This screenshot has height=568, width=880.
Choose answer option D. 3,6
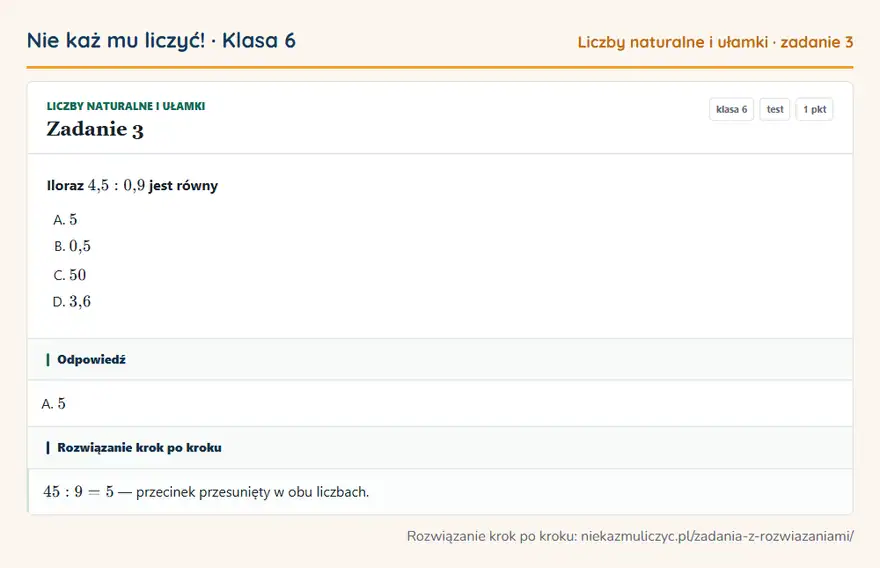click(x=72, y=302)
